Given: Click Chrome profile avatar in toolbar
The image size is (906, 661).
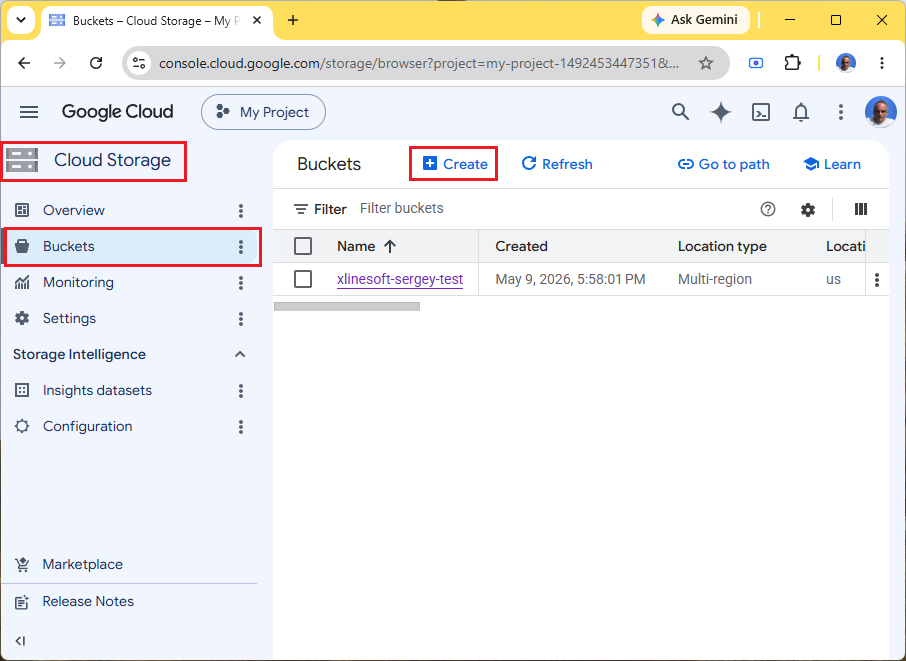Looking at the screenshot, I should [846, 63].
